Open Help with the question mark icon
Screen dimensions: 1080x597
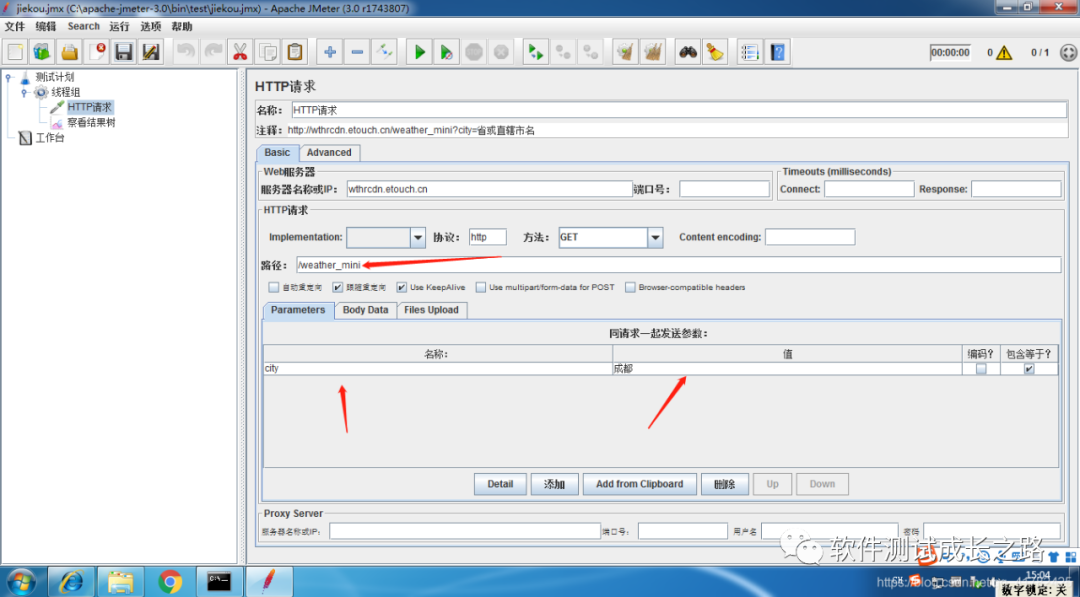pyautogui.click(x=777, y=52)
